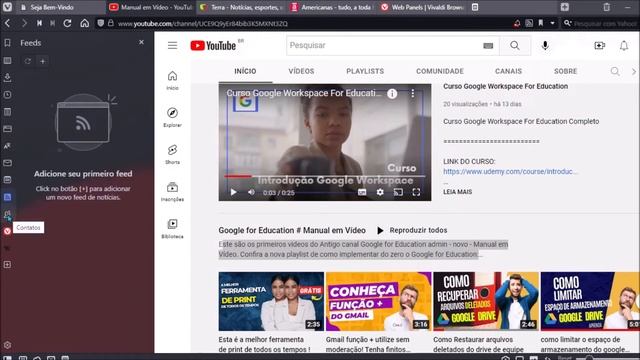Go to Início in YouTube sidebar

172,80
